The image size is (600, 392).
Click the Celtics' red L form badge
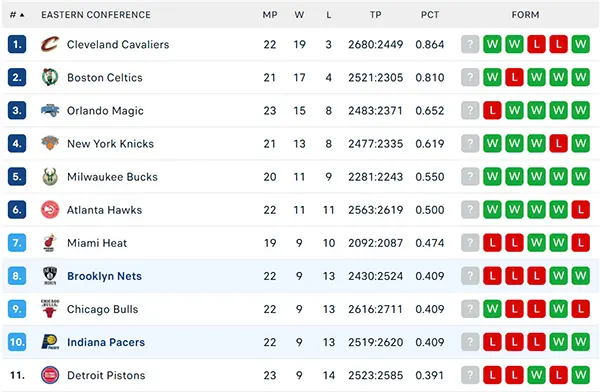[x=514, y=77]
